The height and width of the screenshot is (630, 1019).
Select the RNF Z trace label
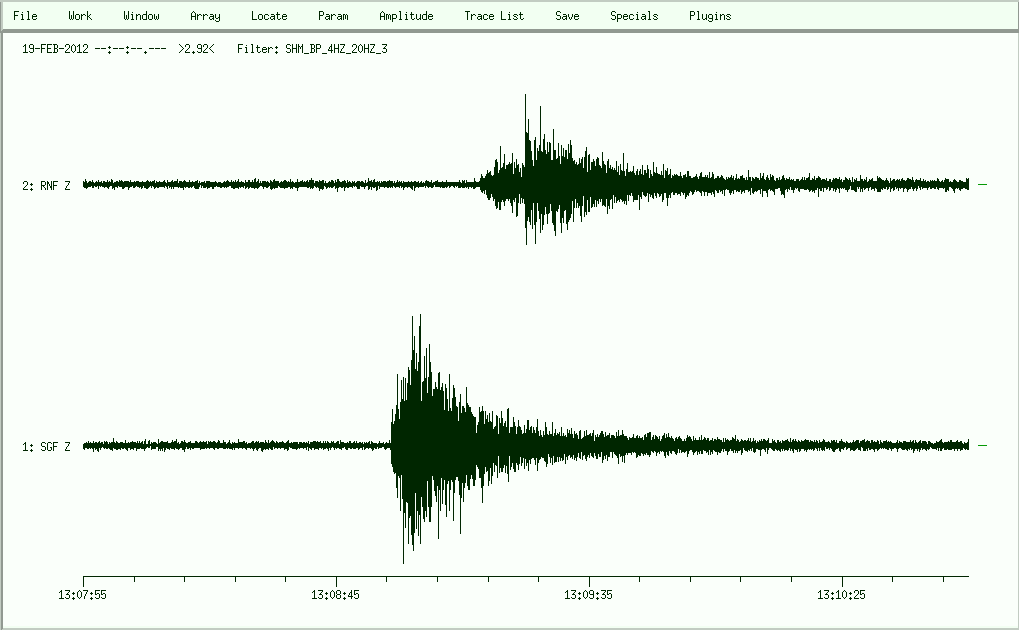pyautogui.click(x=46, y=185)
